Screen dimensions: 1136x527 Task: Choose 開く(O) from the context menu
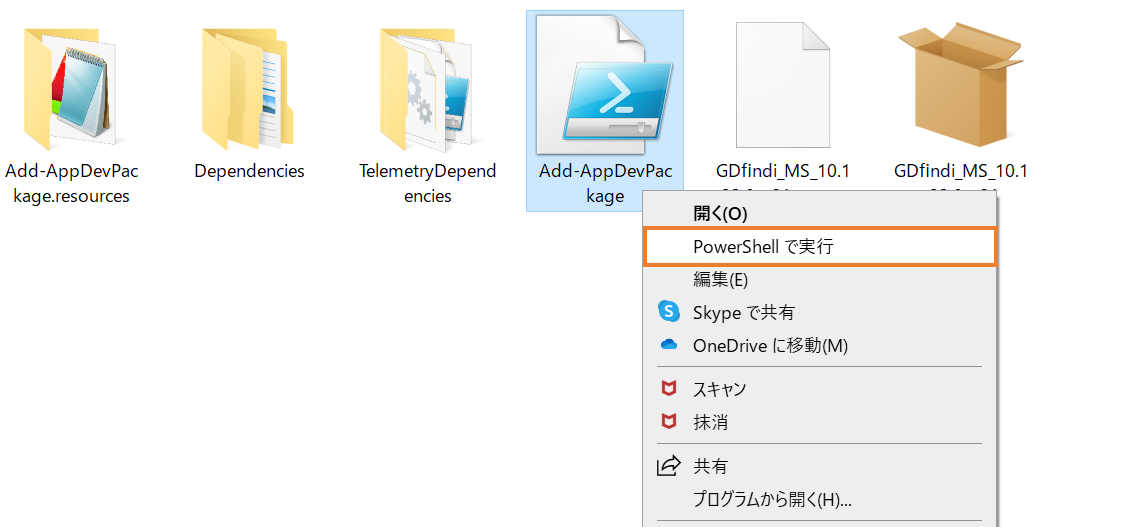(x=720, y=213)
